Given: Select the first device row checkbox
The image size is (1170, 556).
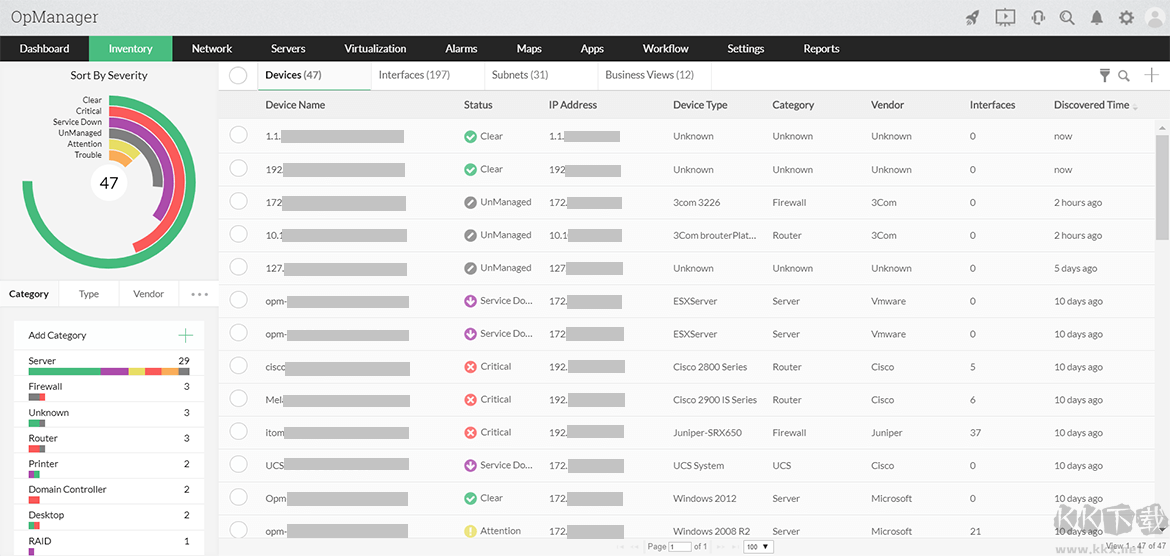Looking at the screenshot, I should coord(238,136).
